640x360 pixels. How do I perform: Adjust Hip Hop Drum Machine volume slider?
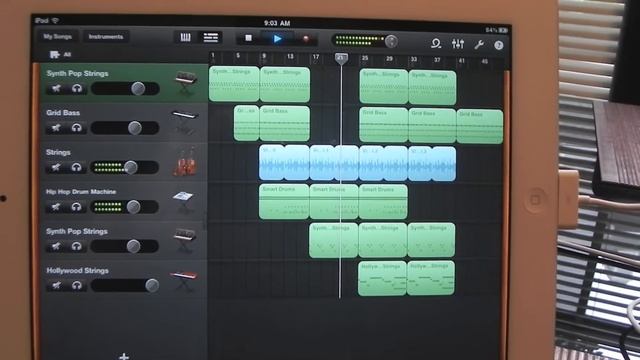(125, 207)
